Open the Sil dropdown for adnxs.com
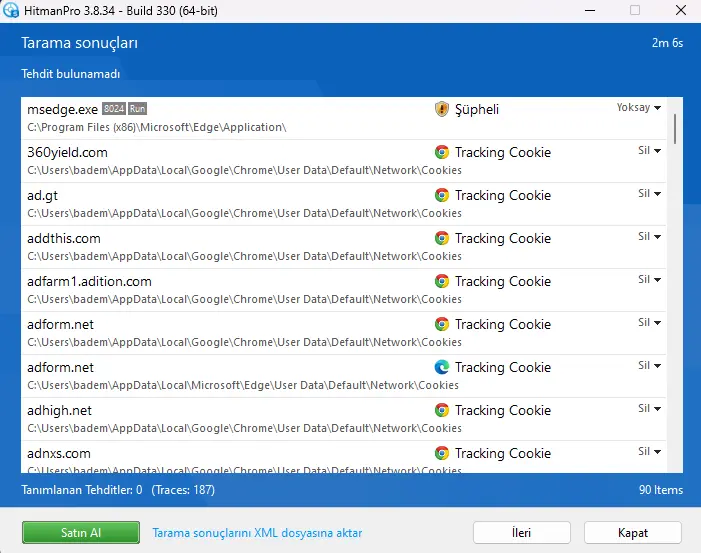 pos(649,451)
